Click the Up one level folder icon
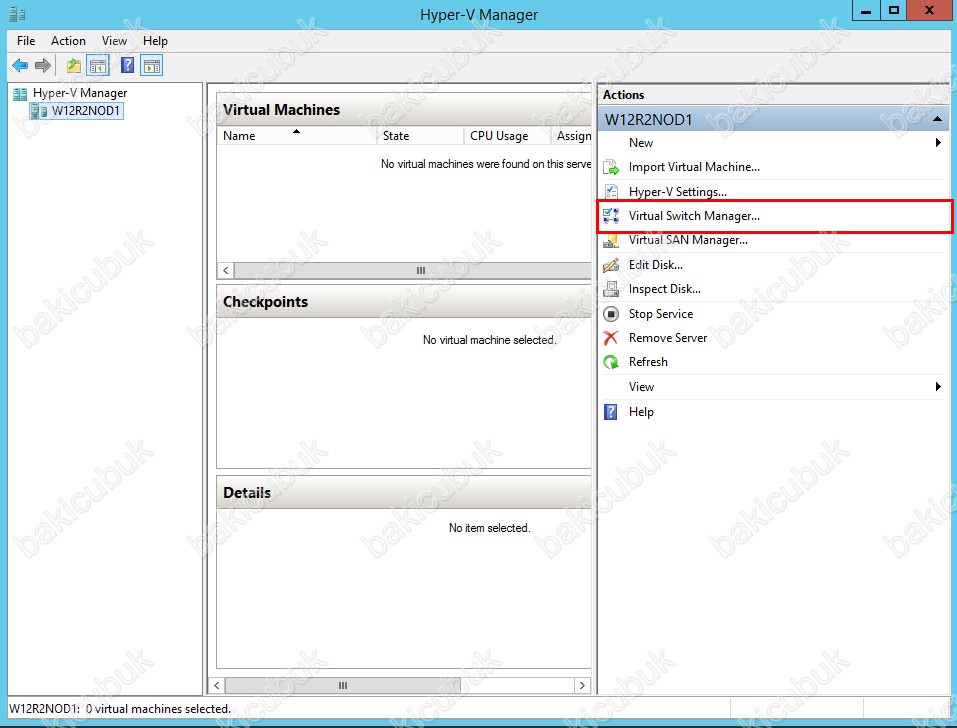Viewport: 957px width, 728px height. [74, 65]
